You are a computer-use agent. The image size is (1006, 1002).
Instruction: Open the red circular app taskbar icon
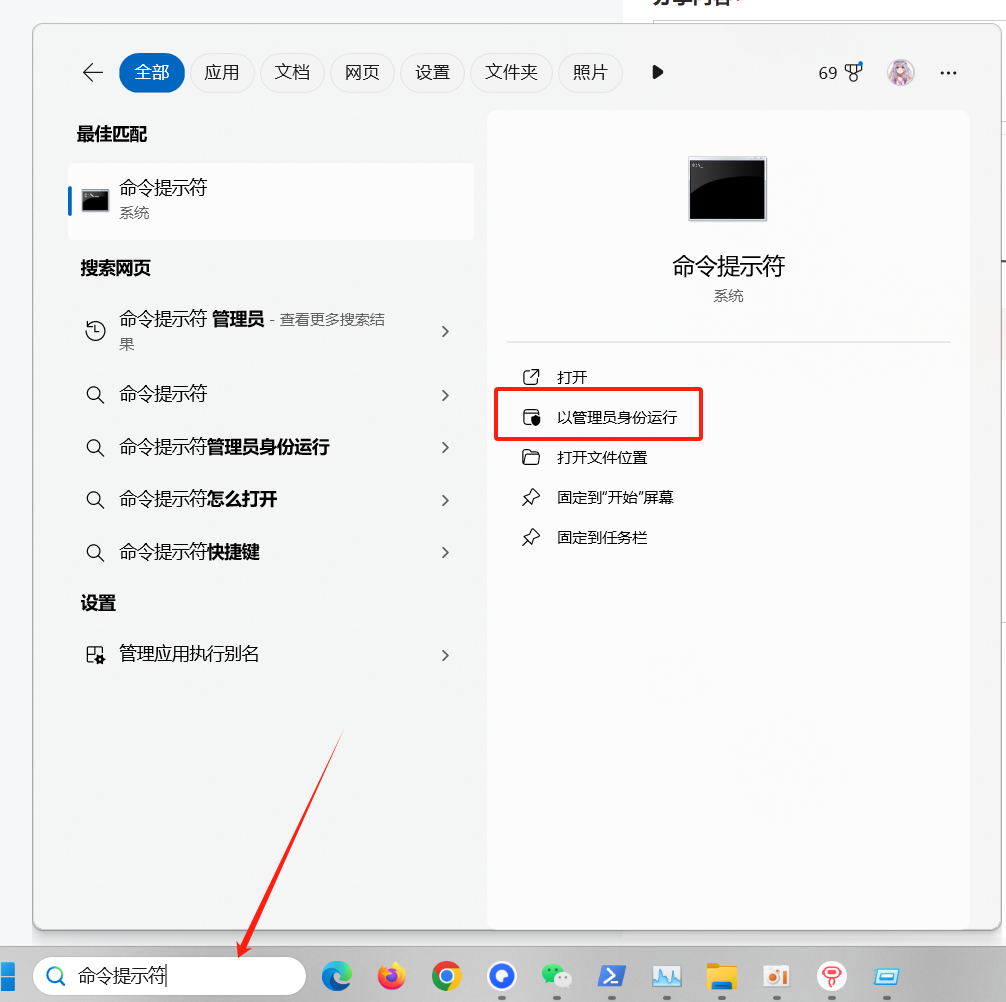pos(831,976)
